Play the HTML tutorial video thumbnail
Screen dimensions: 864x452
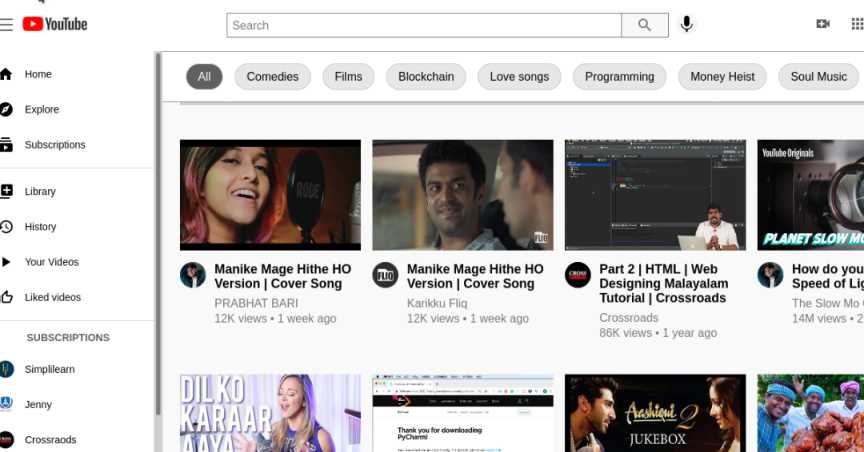655,195
